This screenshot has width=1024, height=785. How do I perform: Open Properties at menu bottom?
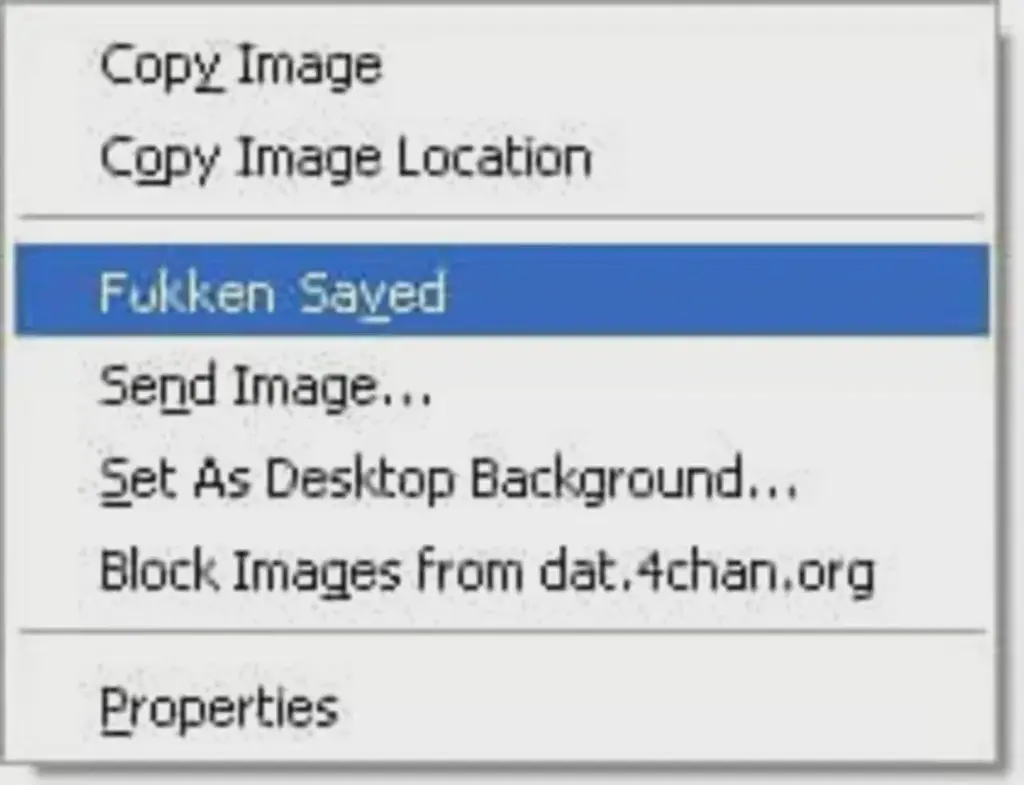[502, 709]
